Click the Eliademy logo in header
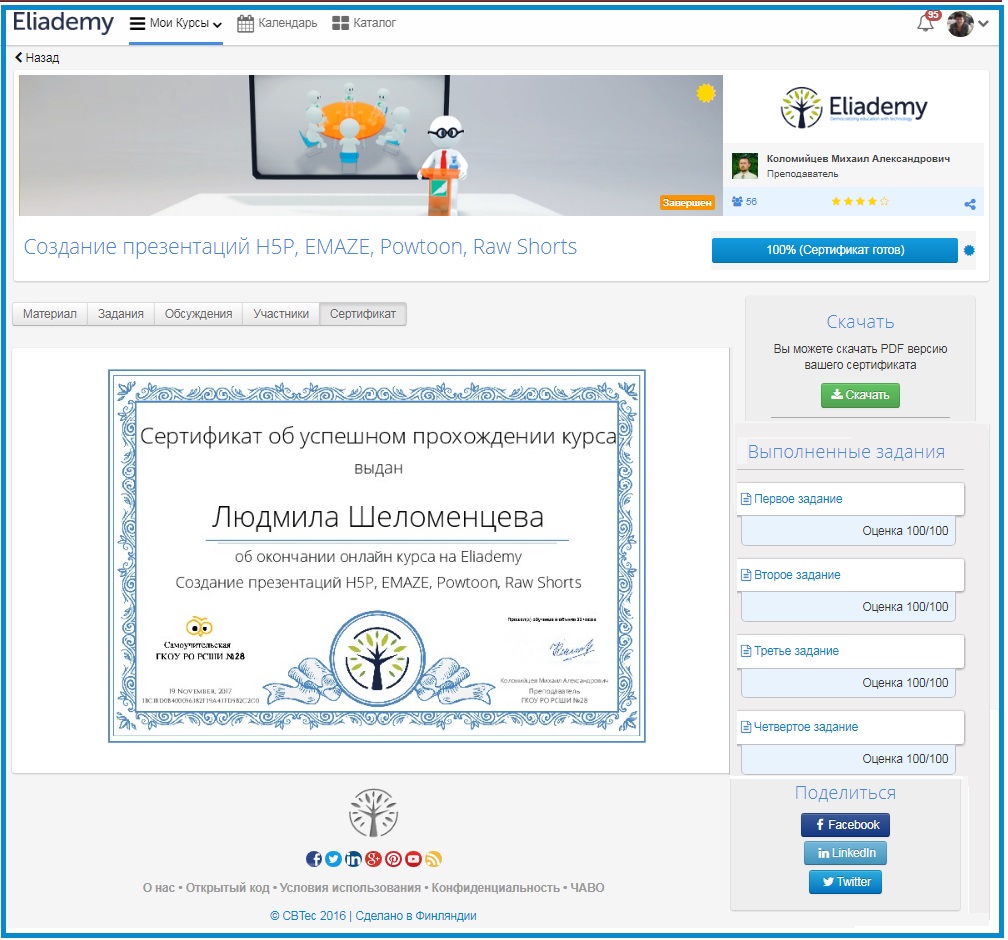The image size is (1008, 940). click(63, 23)
